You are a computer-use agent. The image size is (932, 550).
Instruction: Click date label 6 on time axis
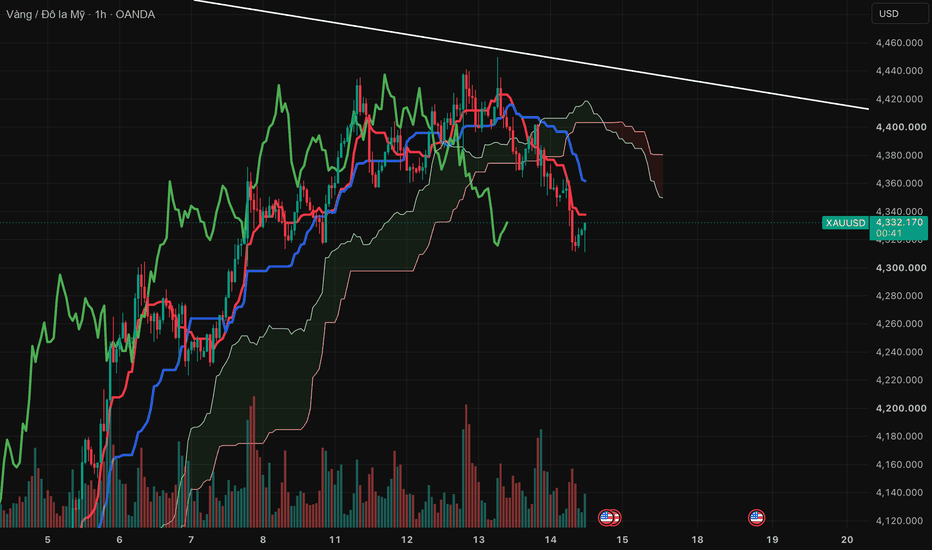119,540
